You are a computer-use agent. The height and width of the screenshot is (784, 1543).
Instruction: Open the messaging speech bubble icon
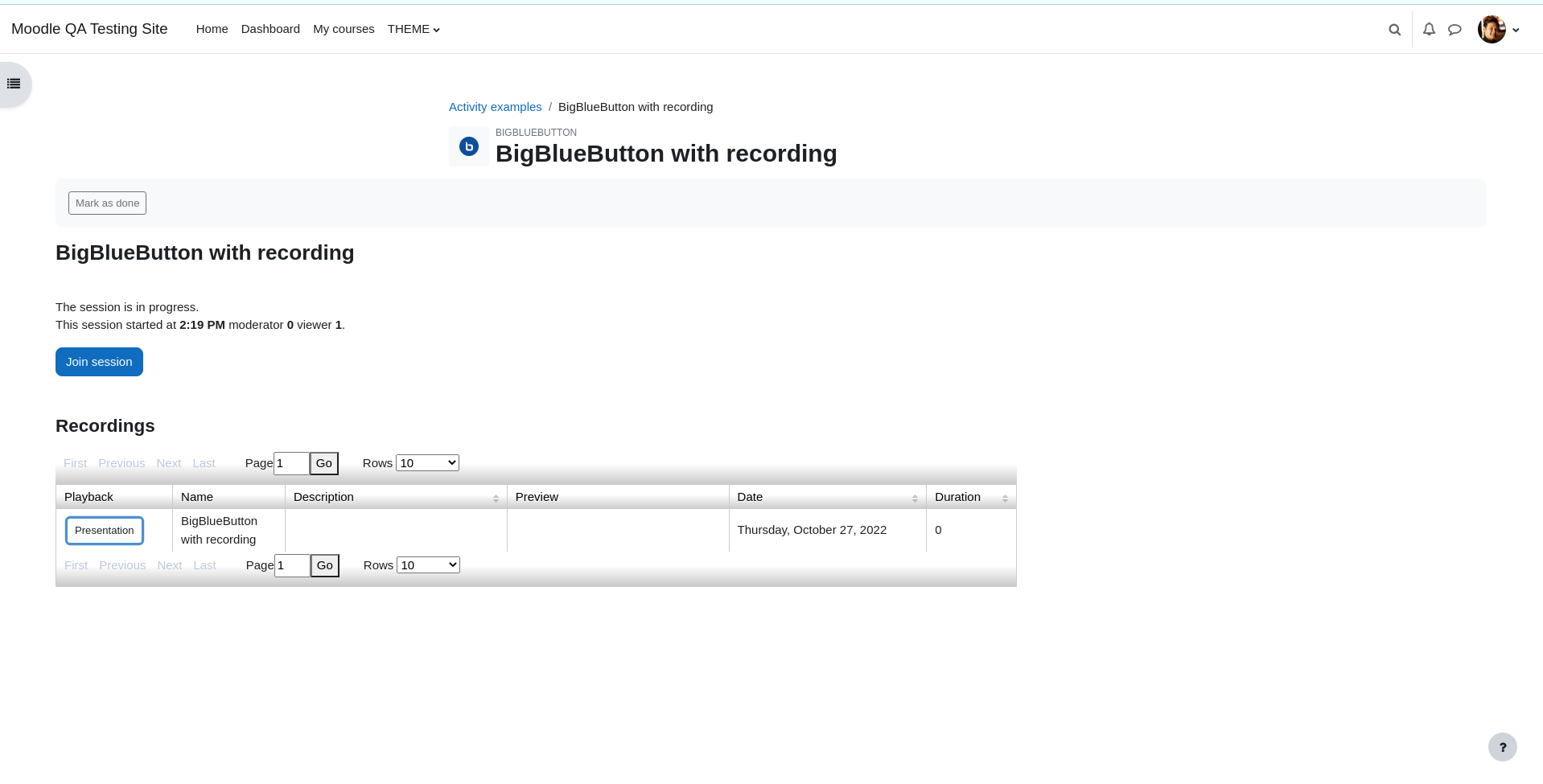pos(1455,30)
